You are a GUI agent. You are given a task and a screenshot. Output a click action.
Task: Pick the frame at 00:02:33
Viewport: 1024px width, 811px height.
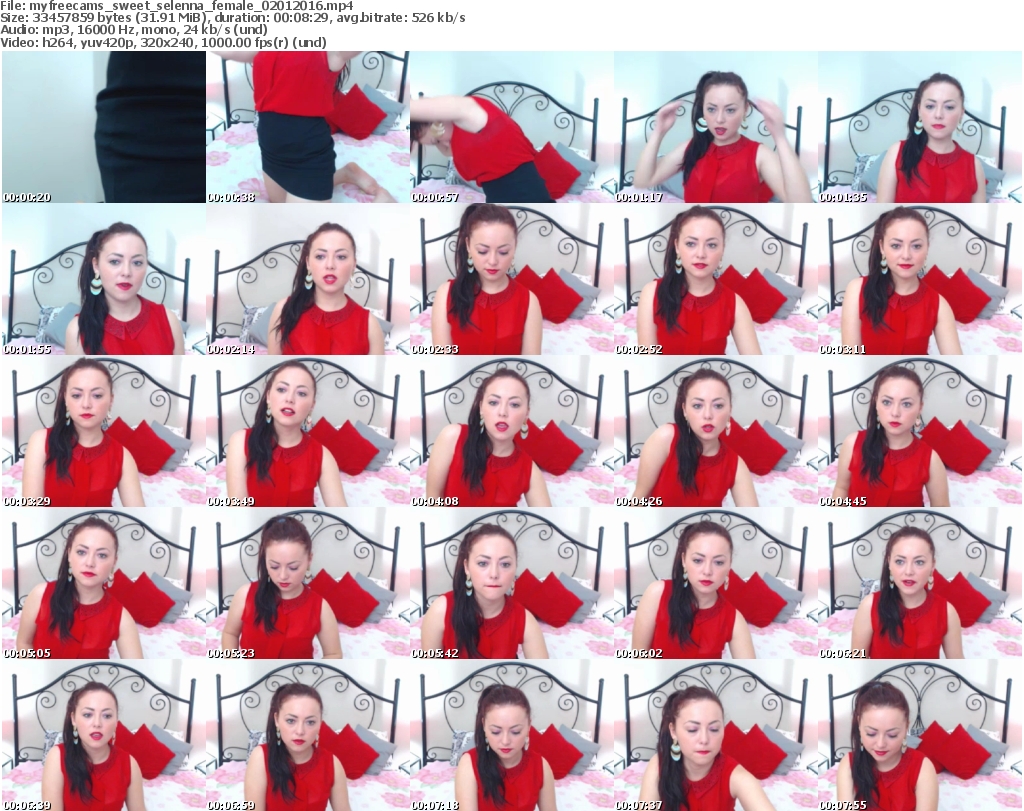tap(512, 279)
